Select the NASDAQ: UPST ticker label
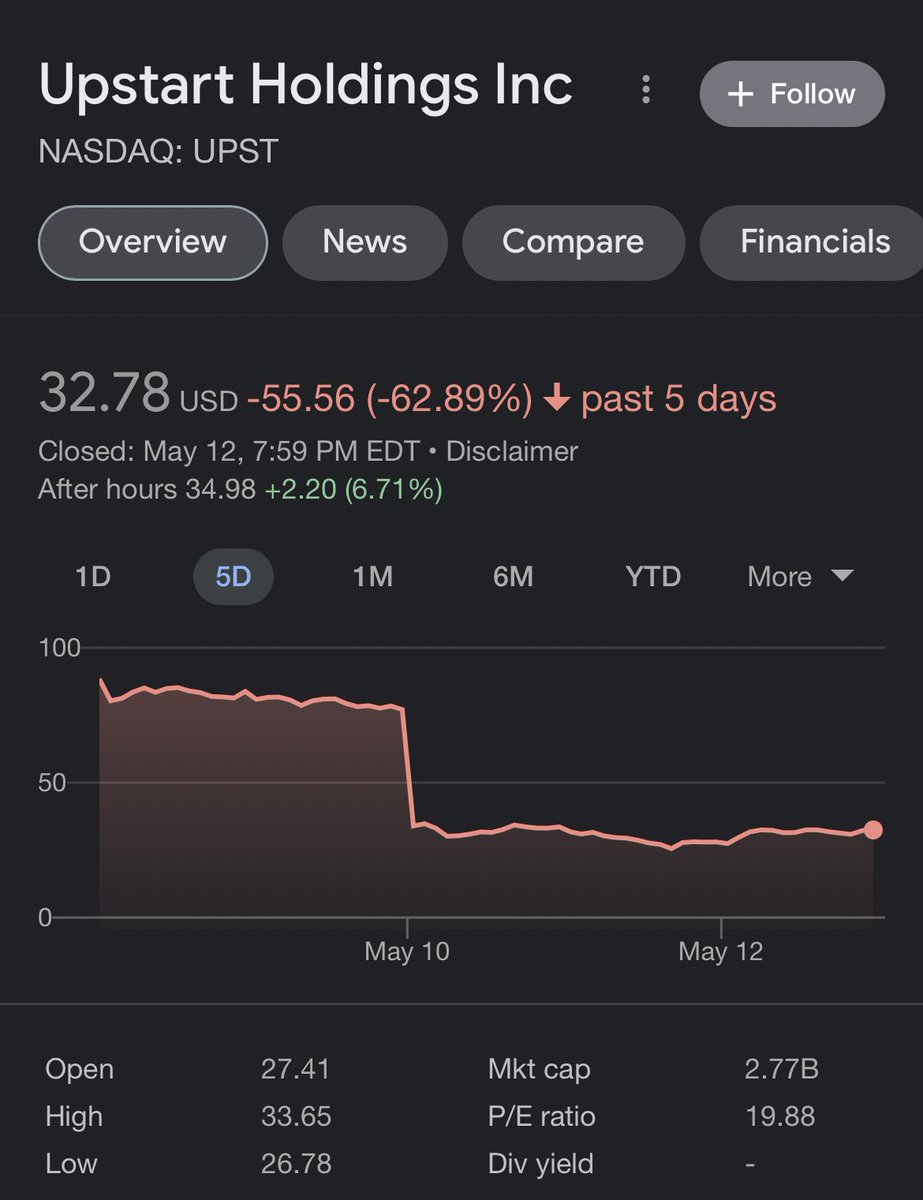923x1200 pixels. pos(158,152)
